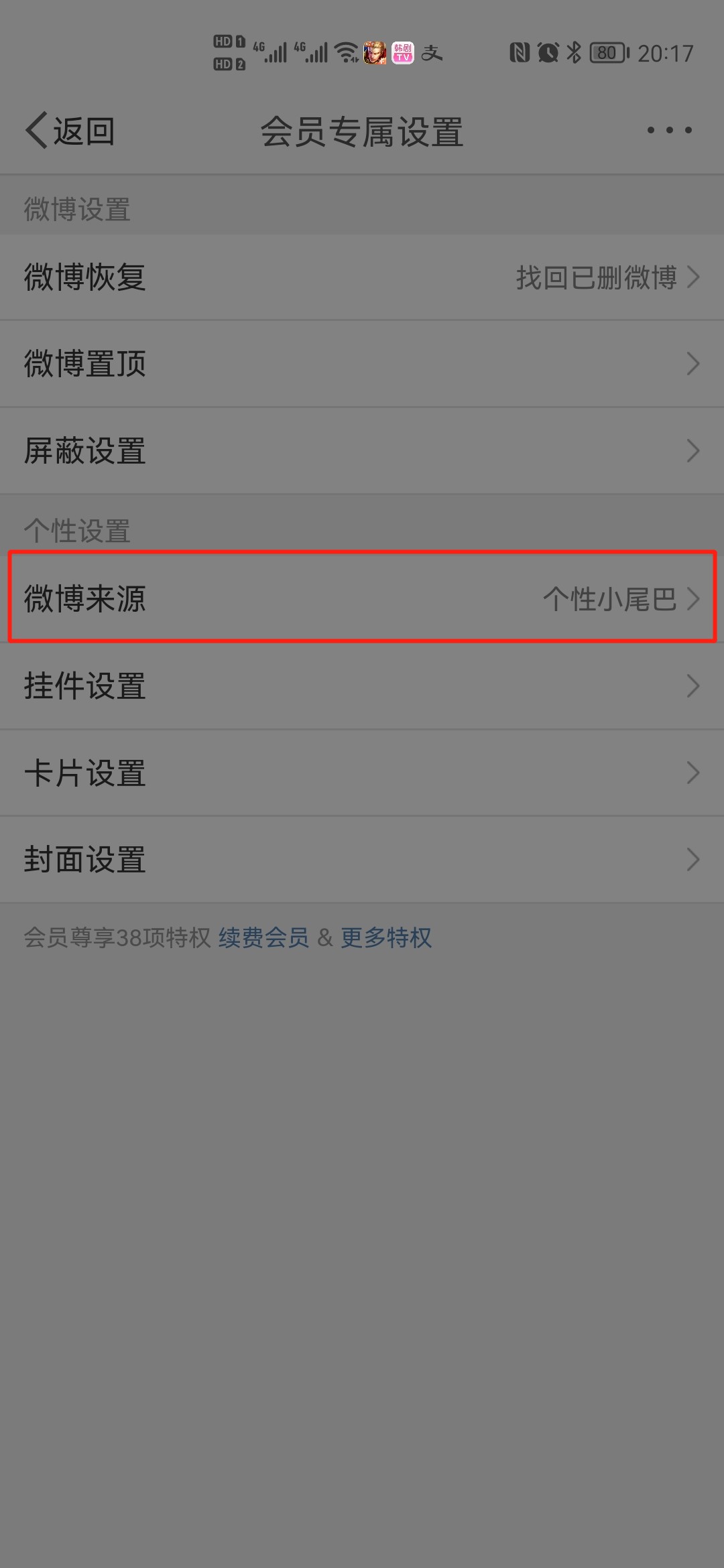The height and width of the screenshot is (1568, 724).
Task: Expand 挂件设置 chevron arrow
Action: (693, 686)
